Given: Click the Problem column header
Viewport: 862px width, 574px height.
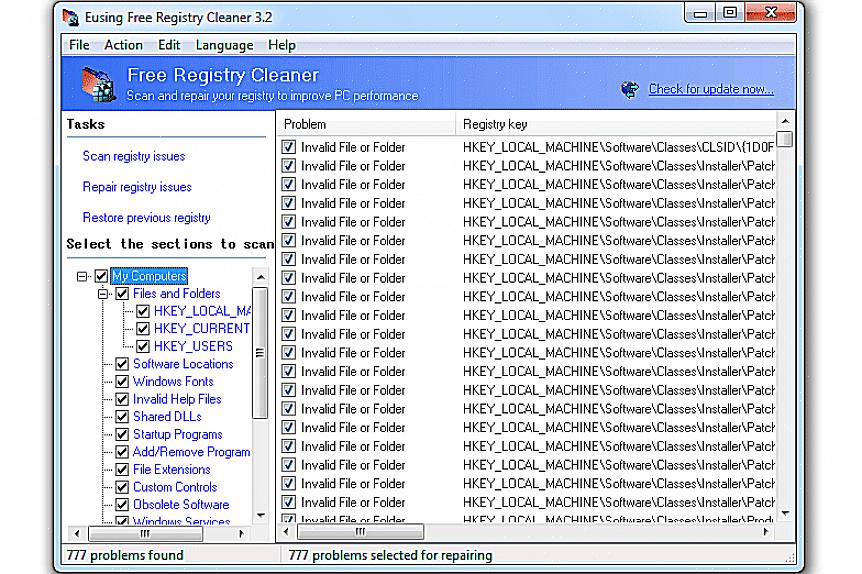Looking at the screenshot, I should 366,124.
